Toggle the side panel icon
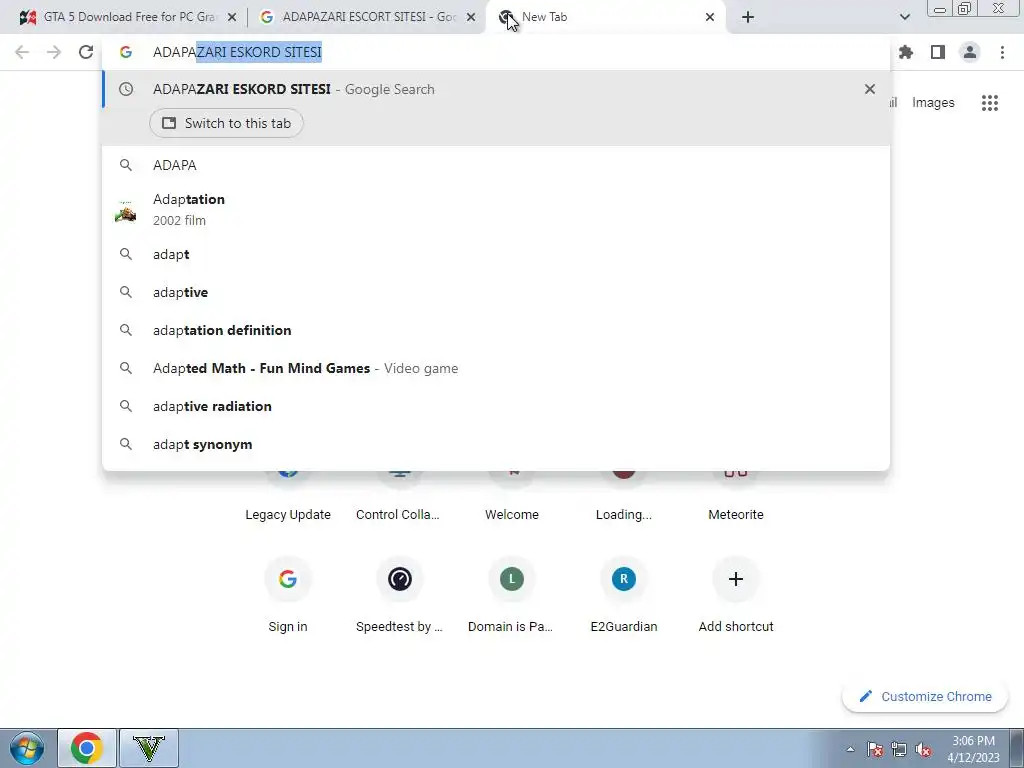The height and width of the screenshot is (768, 1024). [x=938, y=52]
